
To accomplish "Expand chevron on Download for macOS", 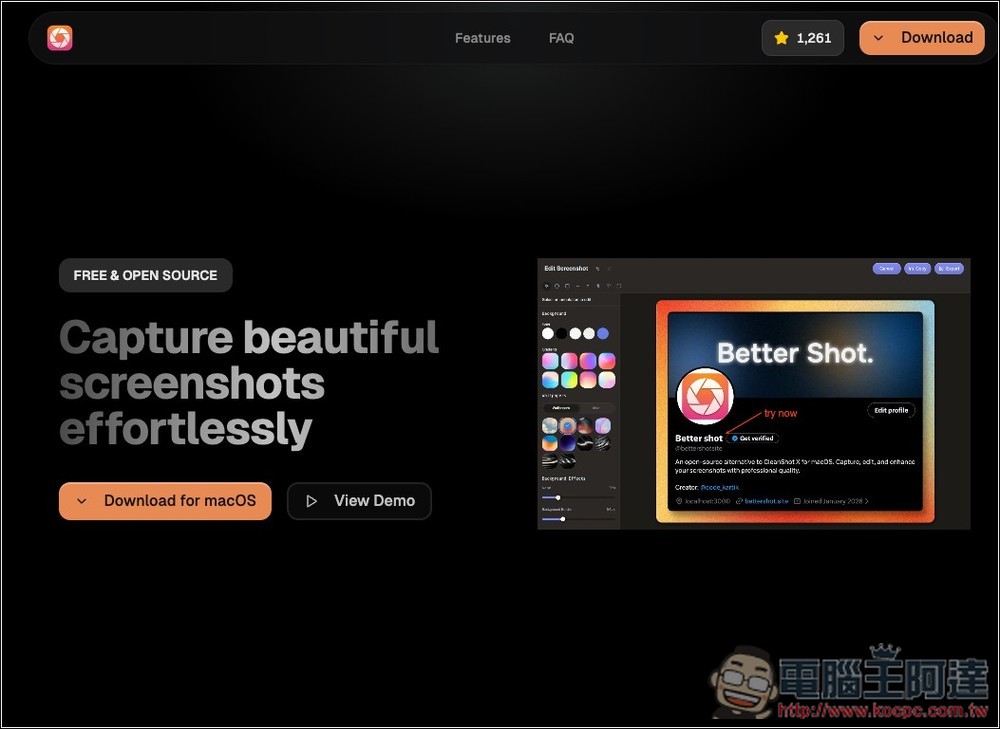I will [x=82, y=501].
